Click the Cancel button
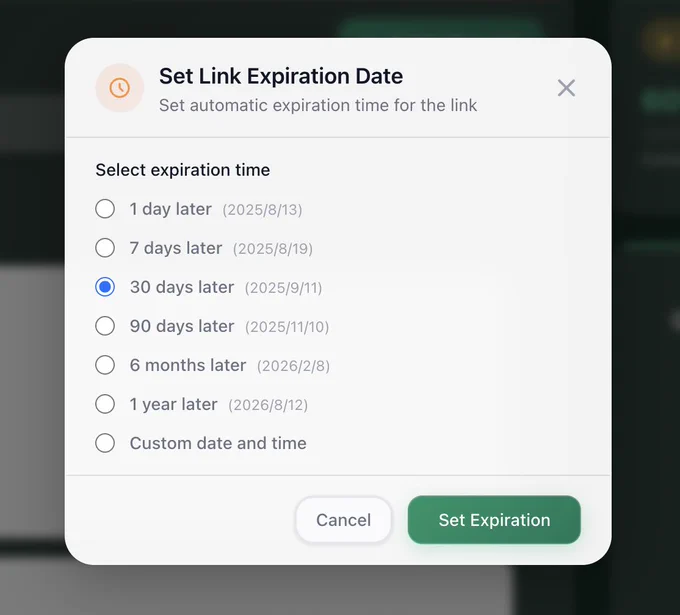Screen dimensions: 680x615 [x=343, y=520]
